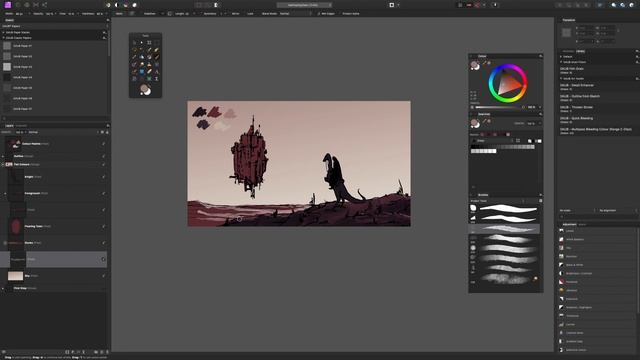Add a Black & White adjustment
The height and width of the screenshot is (360, 640).
click(x=574, y=265)
